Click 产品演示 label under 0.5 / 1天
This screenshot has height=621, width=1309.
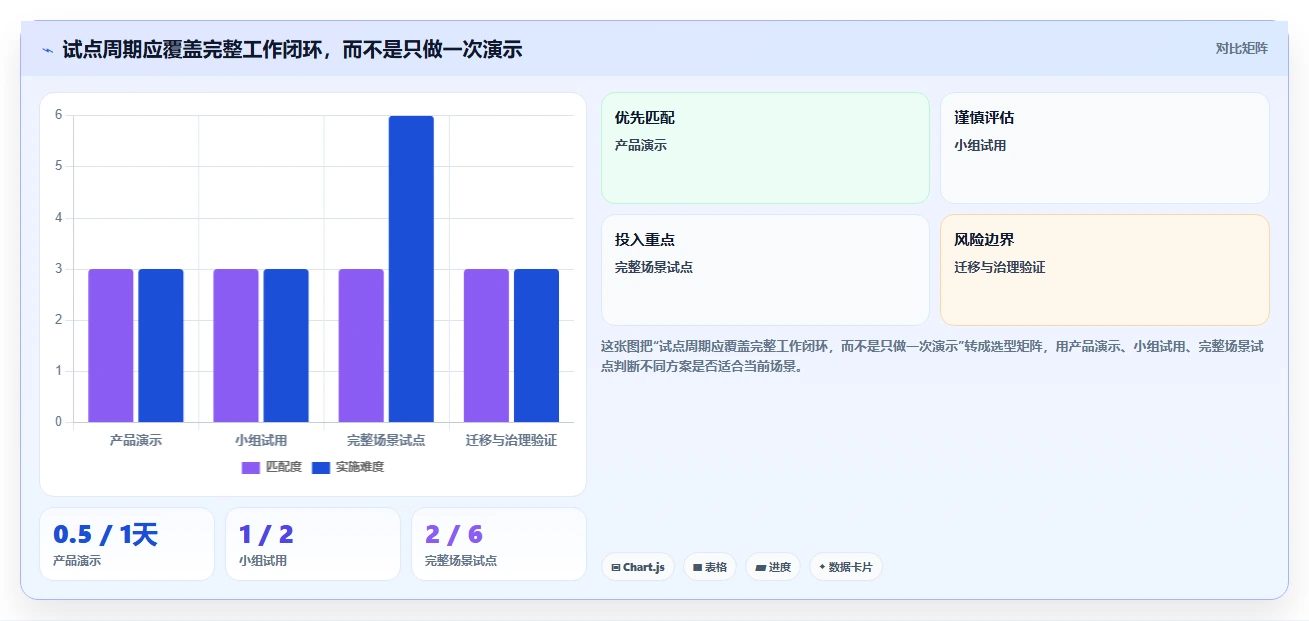[77, 561]
